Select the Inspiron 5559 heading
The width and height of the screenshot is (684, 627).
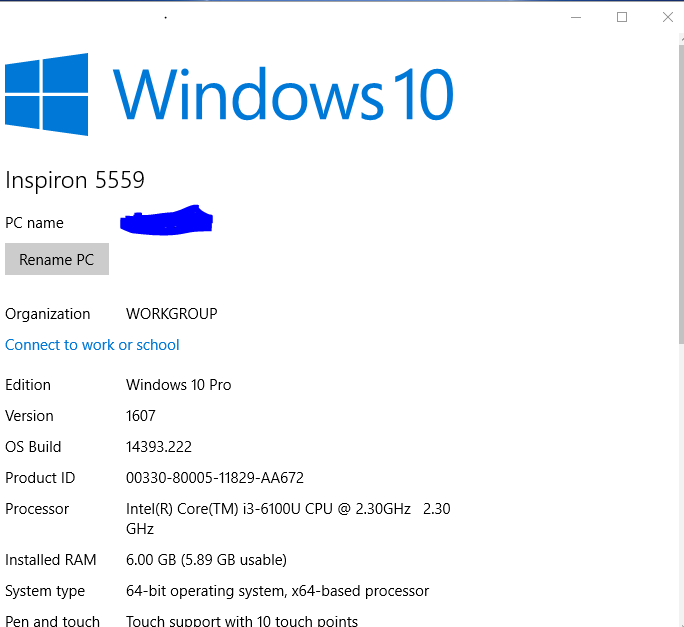tap(75, 180)
